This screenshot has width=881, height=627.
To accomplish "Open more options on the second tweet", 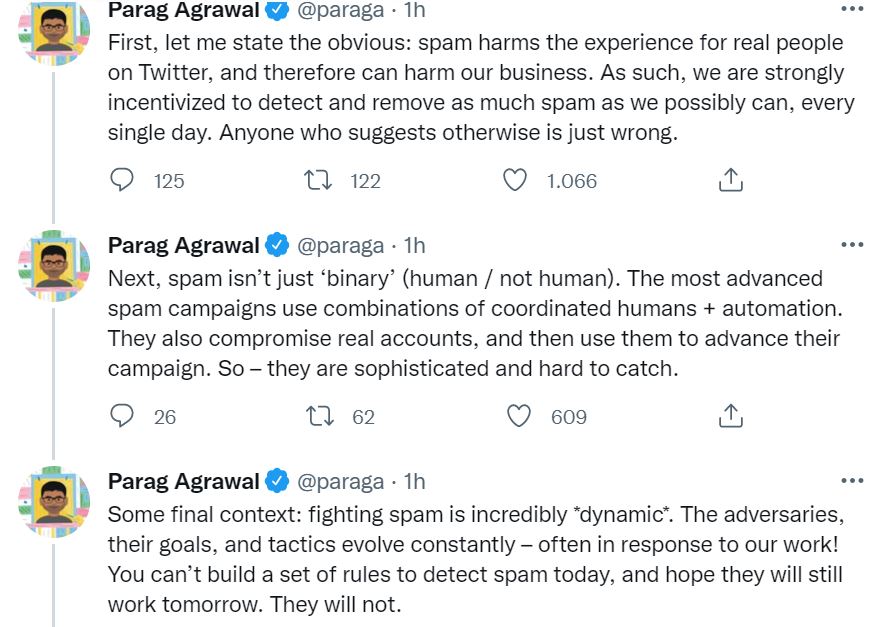I will (851, 245).
